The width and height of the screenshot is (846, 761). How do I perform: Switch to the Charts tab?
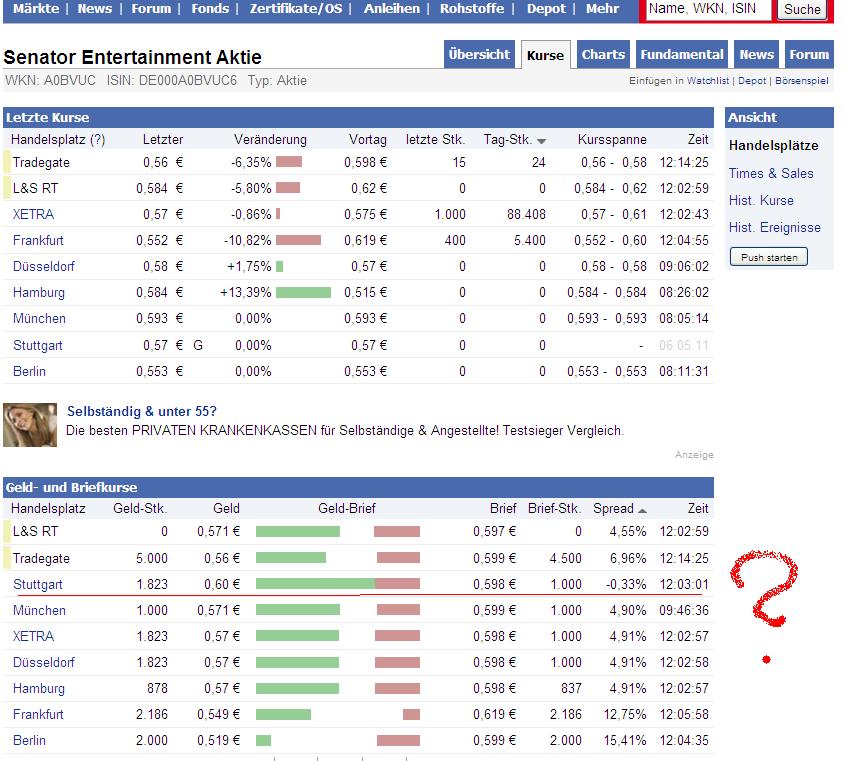click(x=603, y=55)
